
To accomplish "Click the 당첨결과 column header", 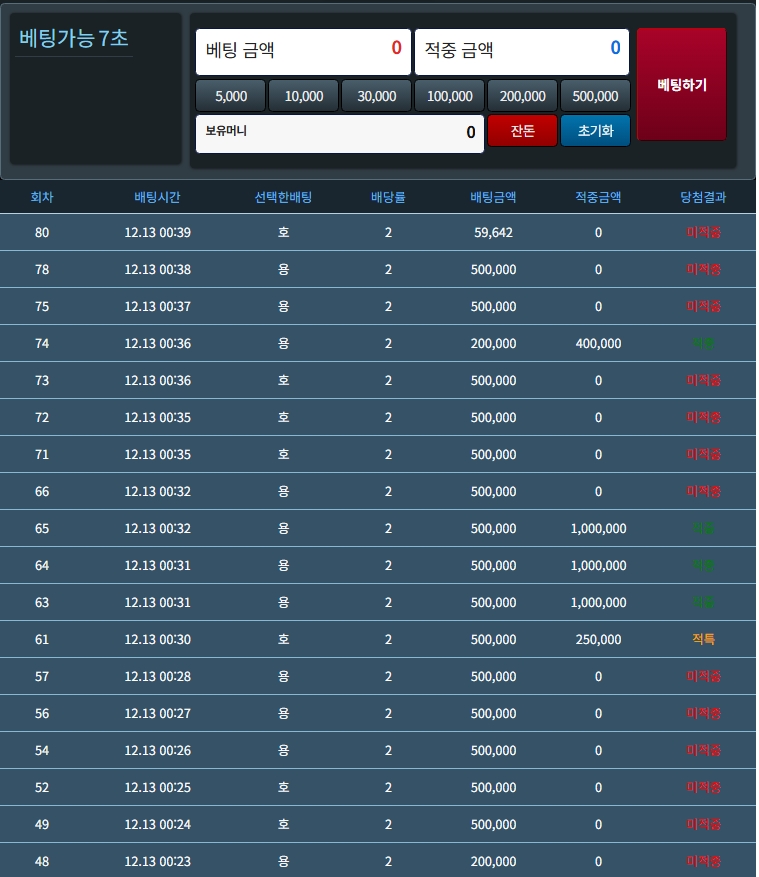I will click(703, 198).
